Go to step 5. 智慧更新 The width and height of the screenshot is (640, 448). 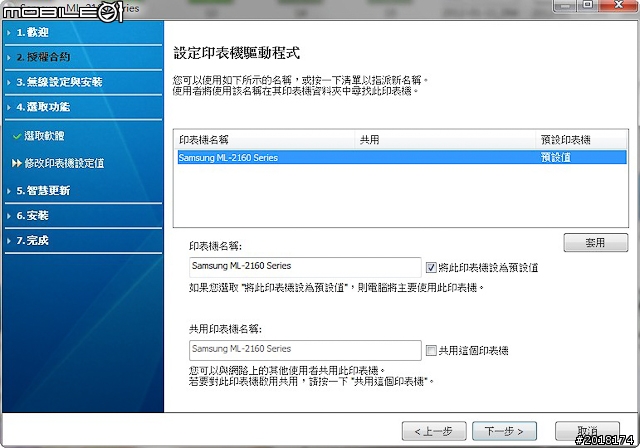(x=43, y=191)
